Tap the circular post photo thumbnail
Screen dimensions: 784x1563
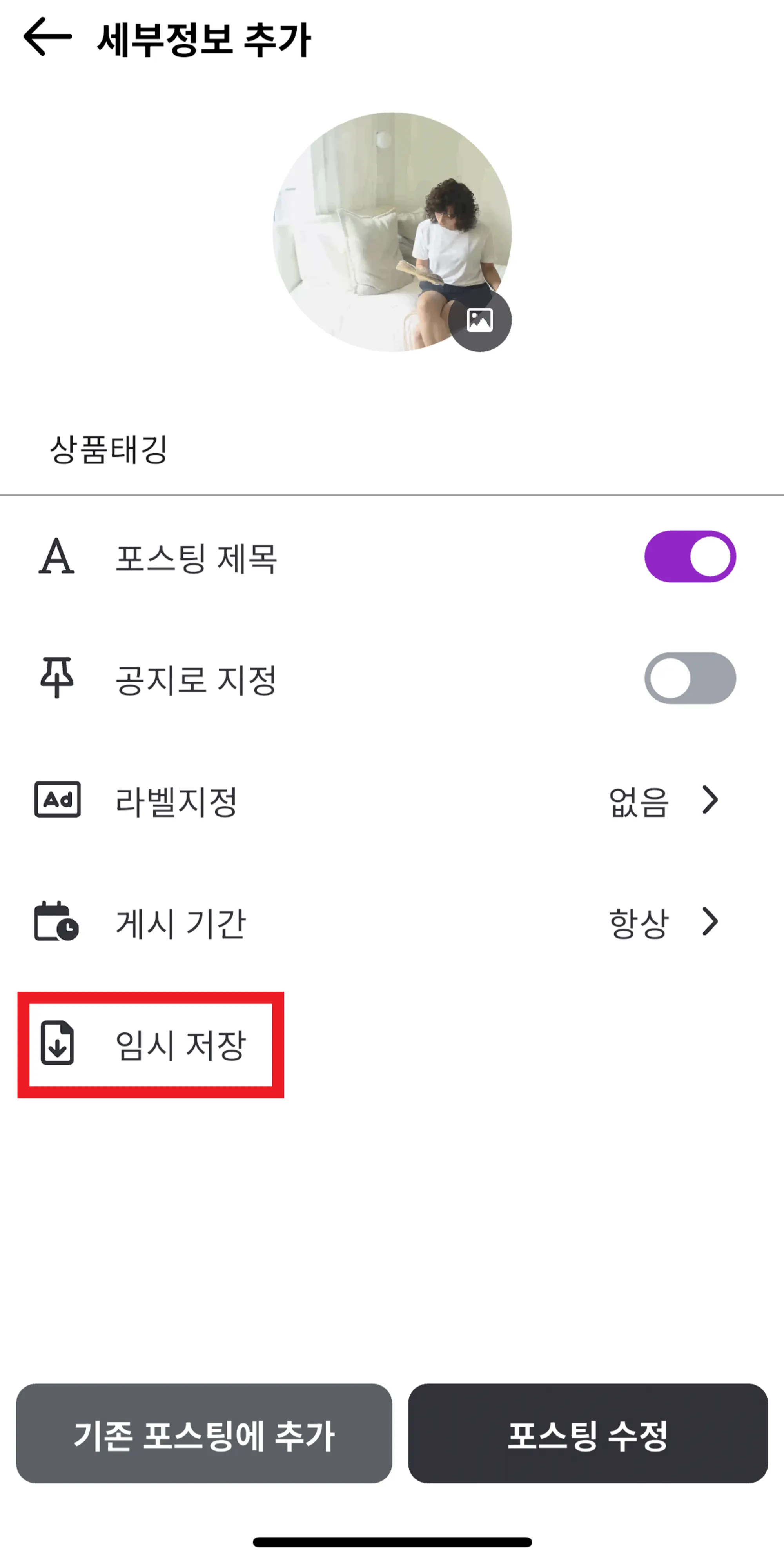[392, 232]
